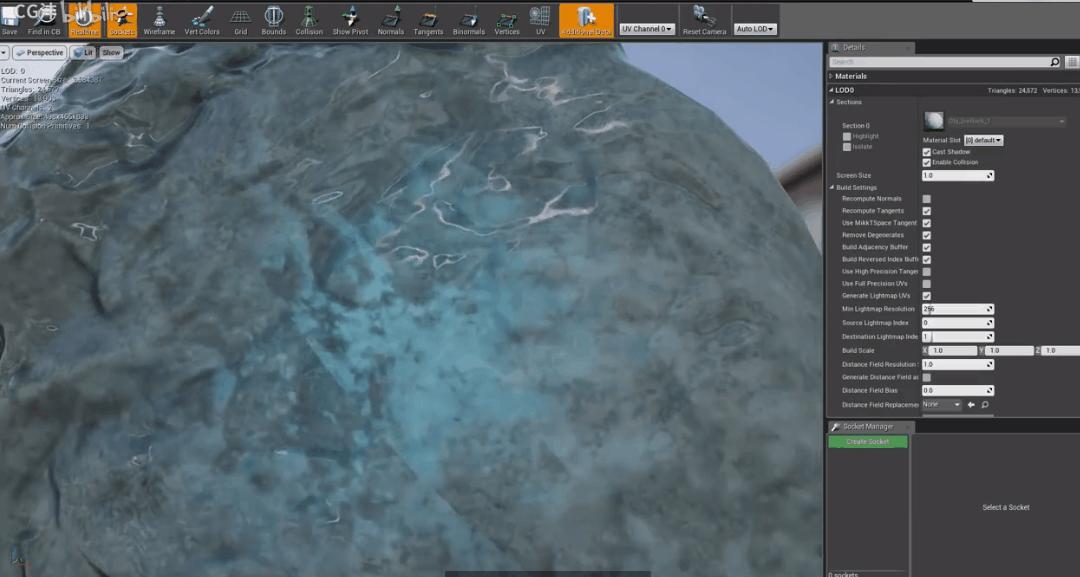Click the Reset Camera icon
This screenshot has height=577, width=1080.
[704, 20]
